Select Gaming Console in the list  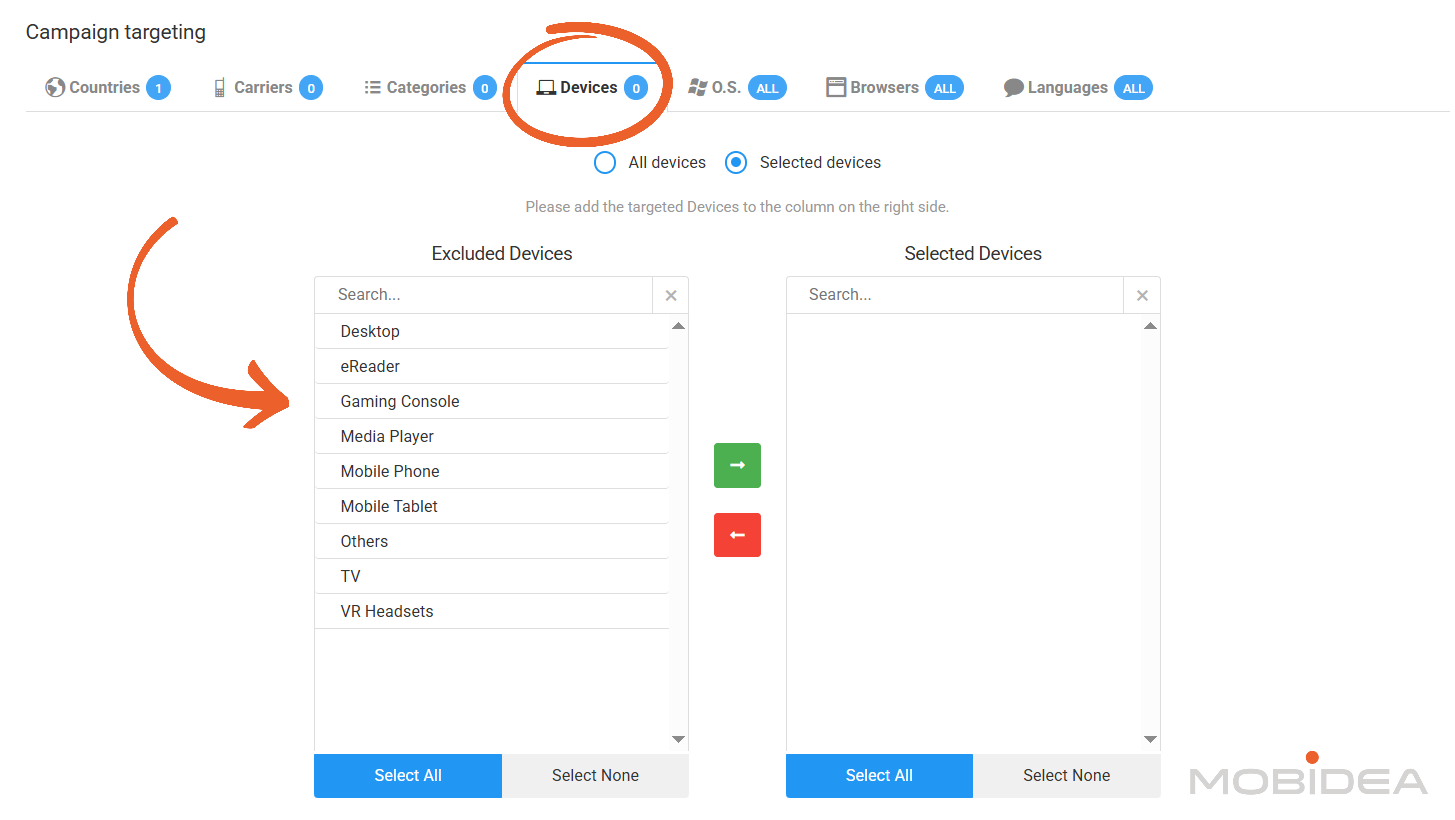pos(491,401)
